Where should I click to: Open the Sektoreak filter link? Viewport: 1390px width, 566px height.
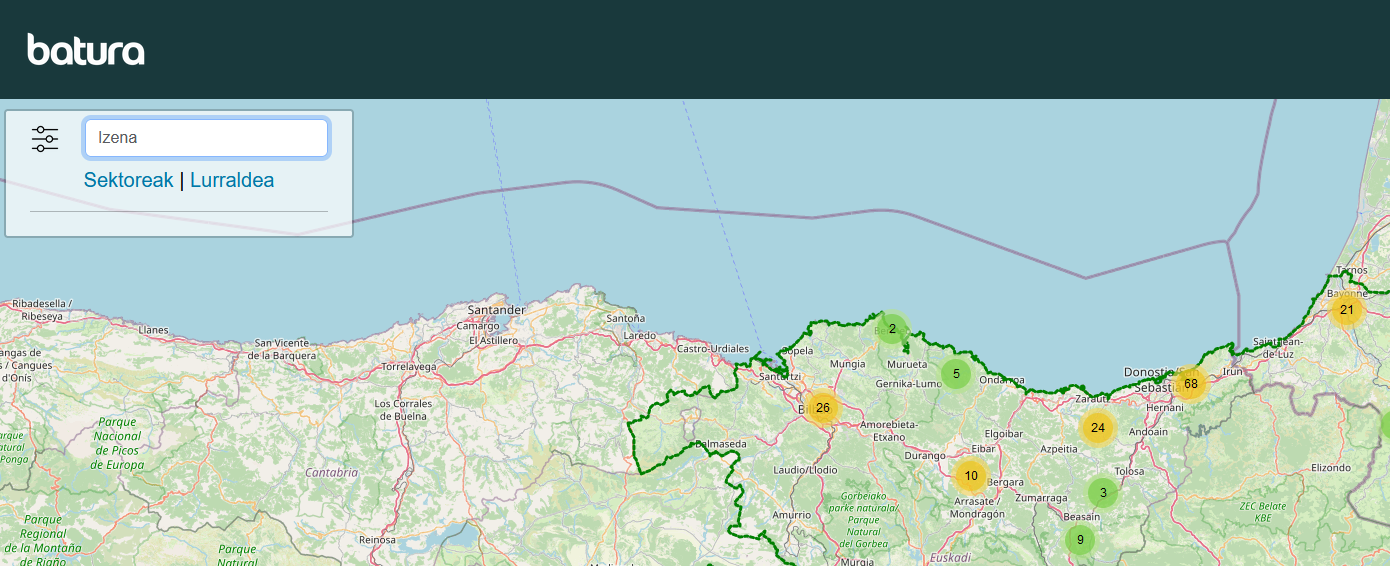(128, 181)
